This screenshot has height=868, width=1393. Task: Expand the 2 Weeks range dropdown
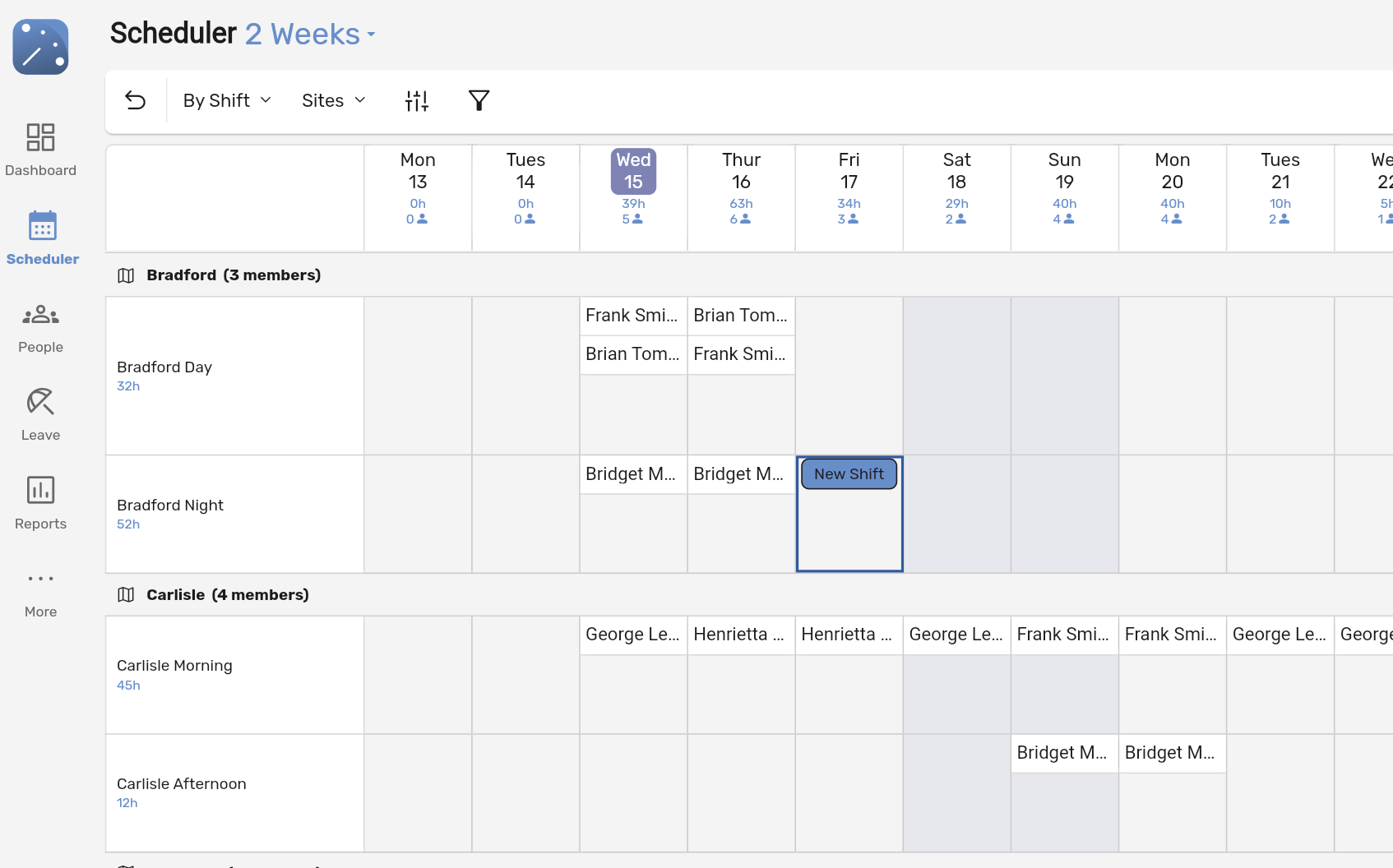coord(310,35)
